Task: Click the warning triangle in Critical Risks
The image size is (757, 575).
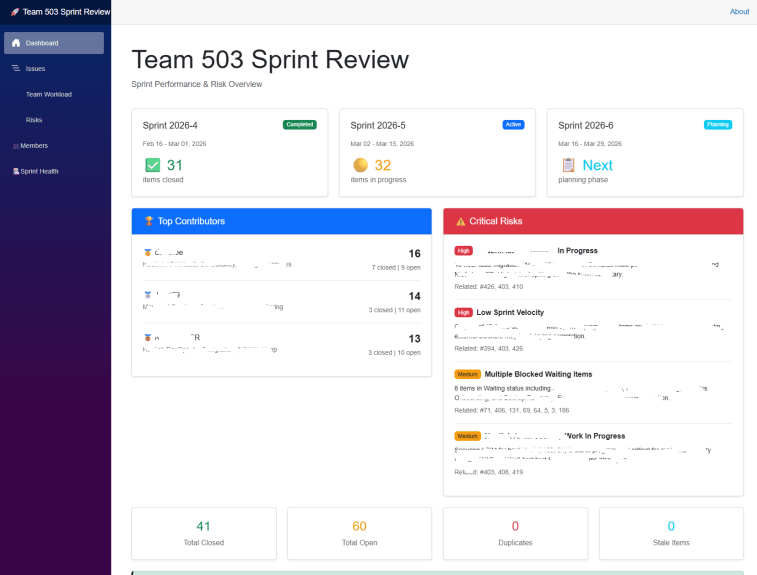Action: (460, 221)
